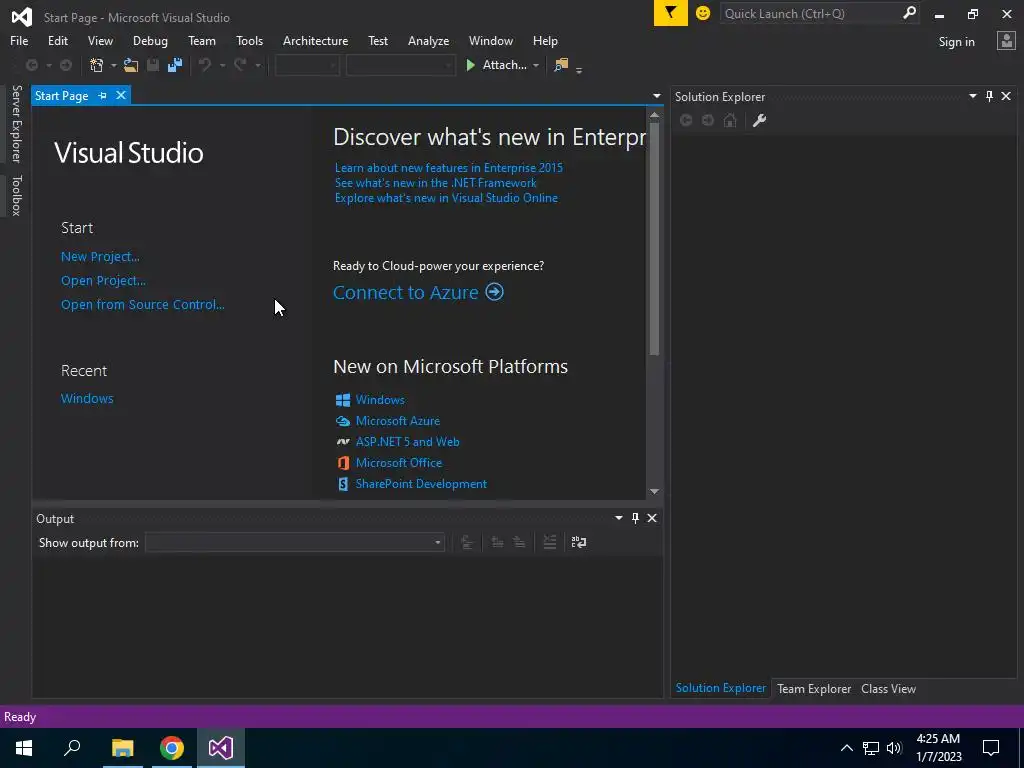
Task: Click the single Save disk toolbar icon
Action: coord(153,65)
